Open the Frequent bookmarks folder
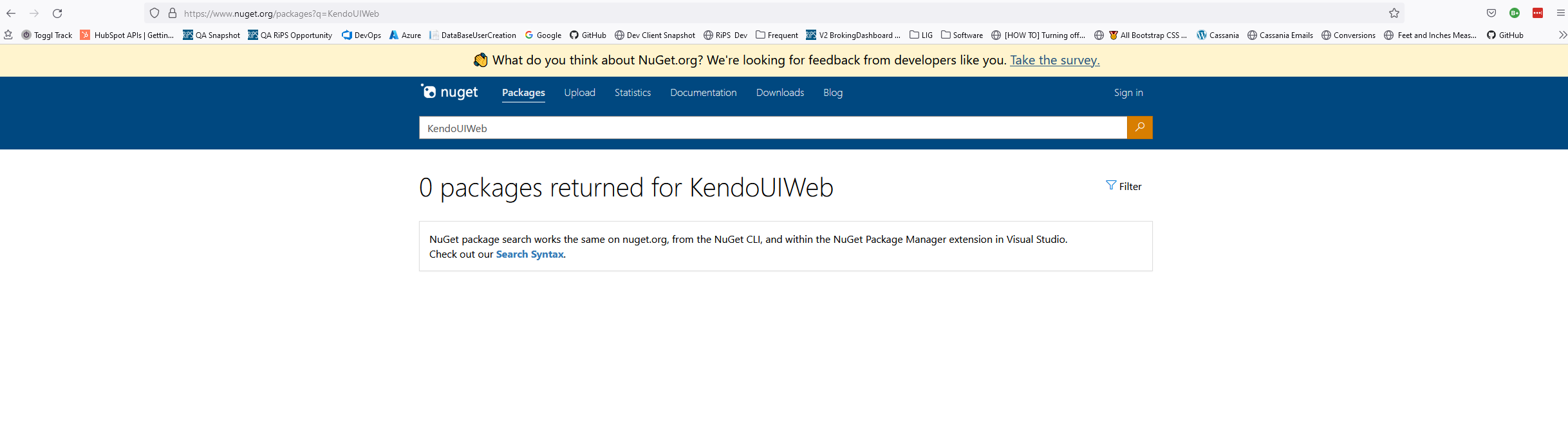This screenshot has width=1568, height=429. [x=776, y=35]
